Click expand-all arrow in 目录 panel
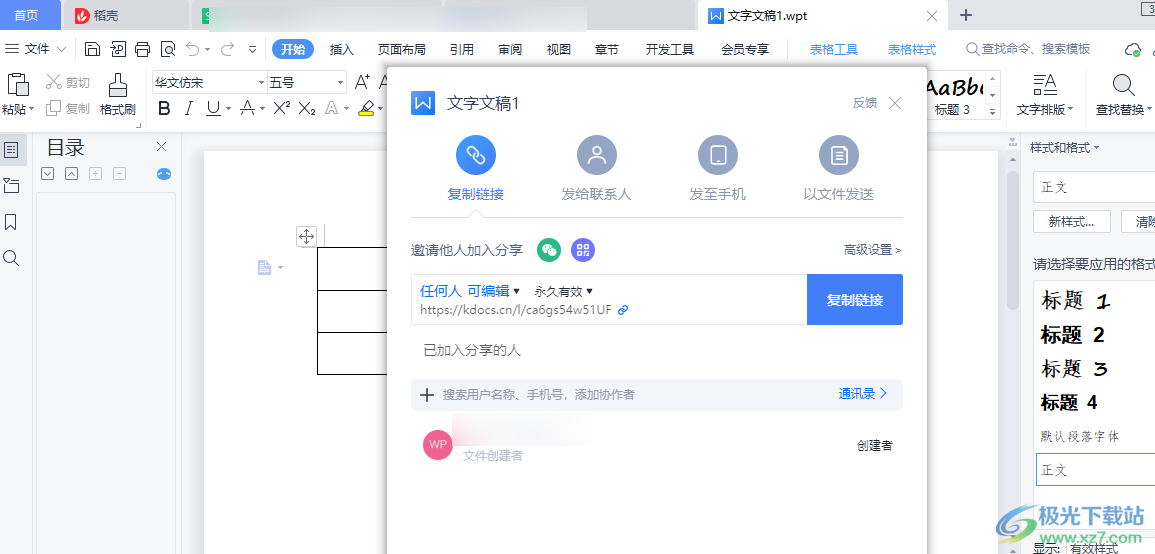This screenshot has width=1155, height=554. (x=48, y=174)
